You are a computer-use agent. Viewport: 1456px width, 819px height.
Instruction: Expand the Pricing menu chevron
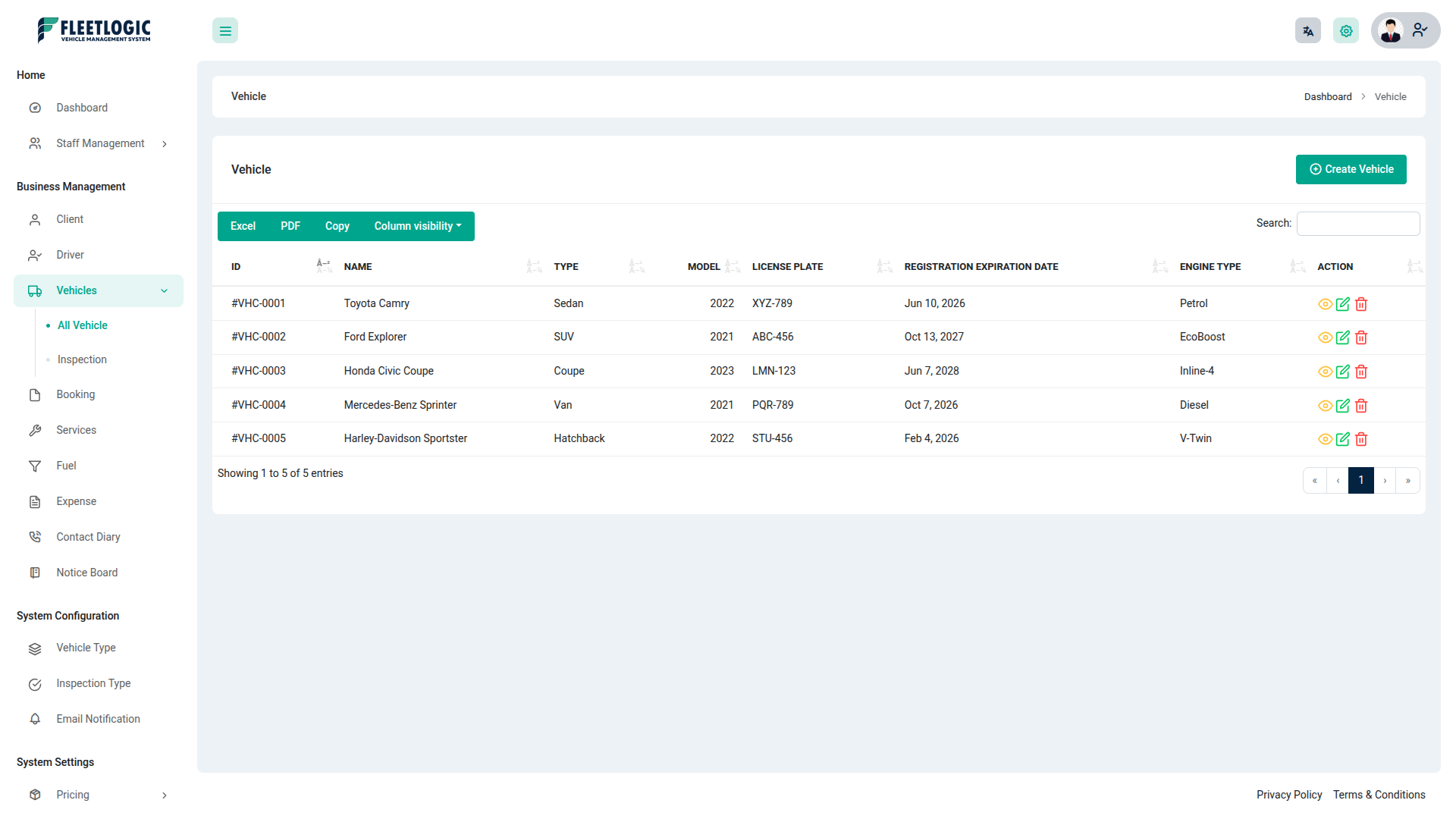(165, 795)
